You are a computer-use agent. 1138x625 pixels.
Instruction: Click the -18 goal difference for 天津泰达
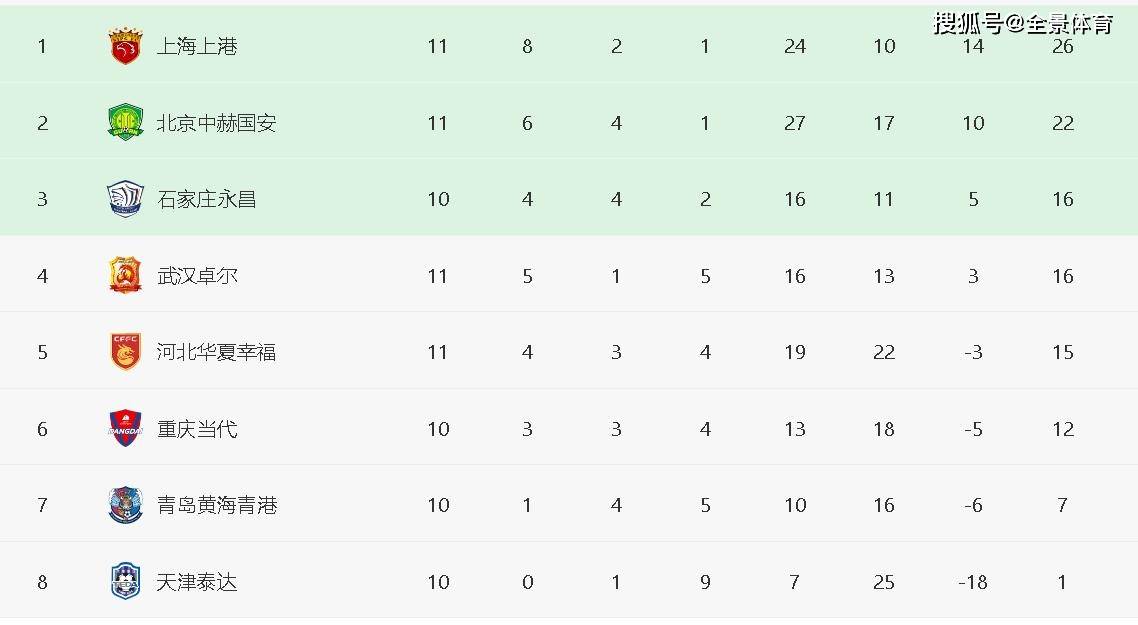973,582
